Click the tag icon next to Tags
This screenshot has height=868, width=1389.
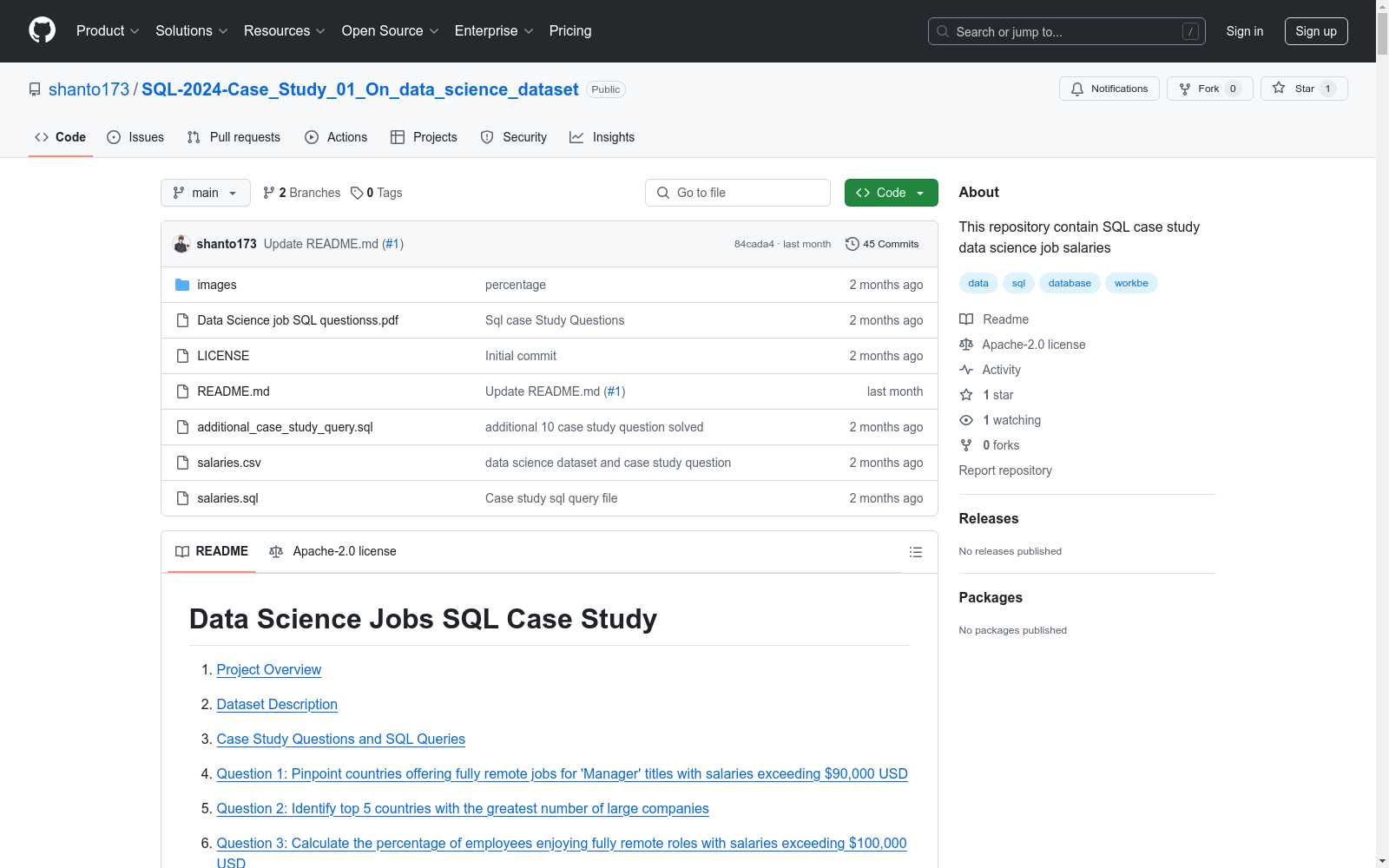tap(357, 193)
